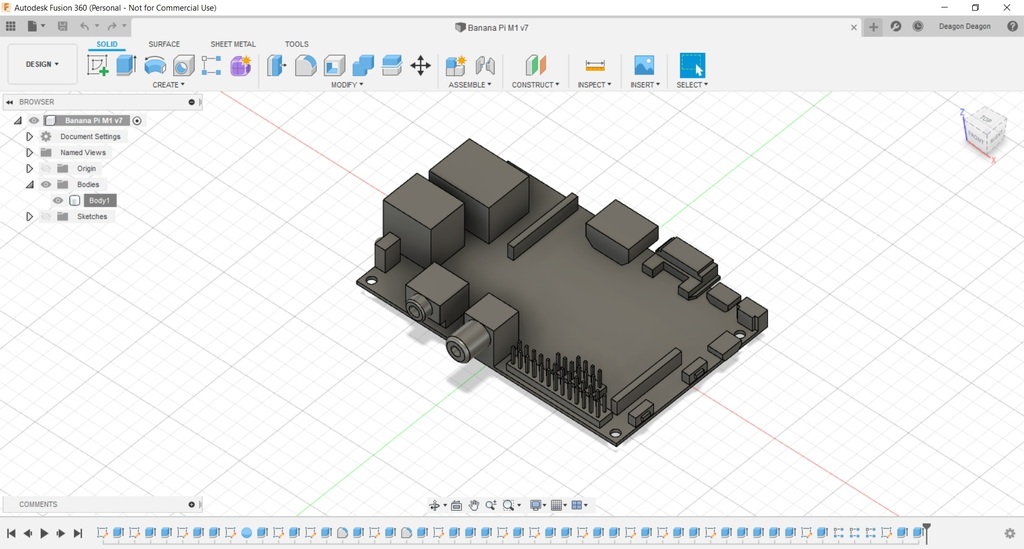Close the Banana Pi M1 v7 tab
The height and width of the screenshot is (549, 1024).
tap(854, 27)
